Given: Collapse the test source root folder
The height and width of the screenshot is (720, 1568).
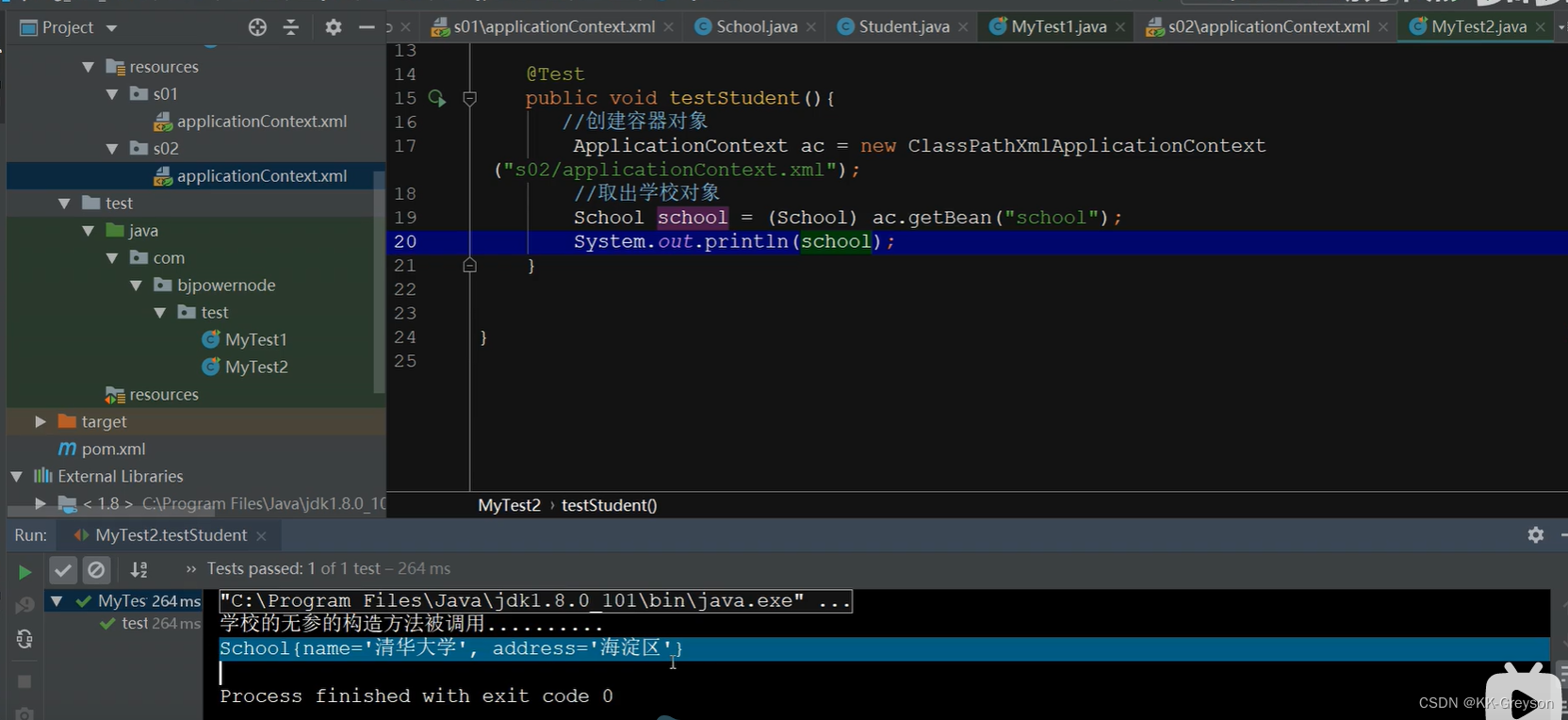Looking at the screenshot, I should click(64, 204).
